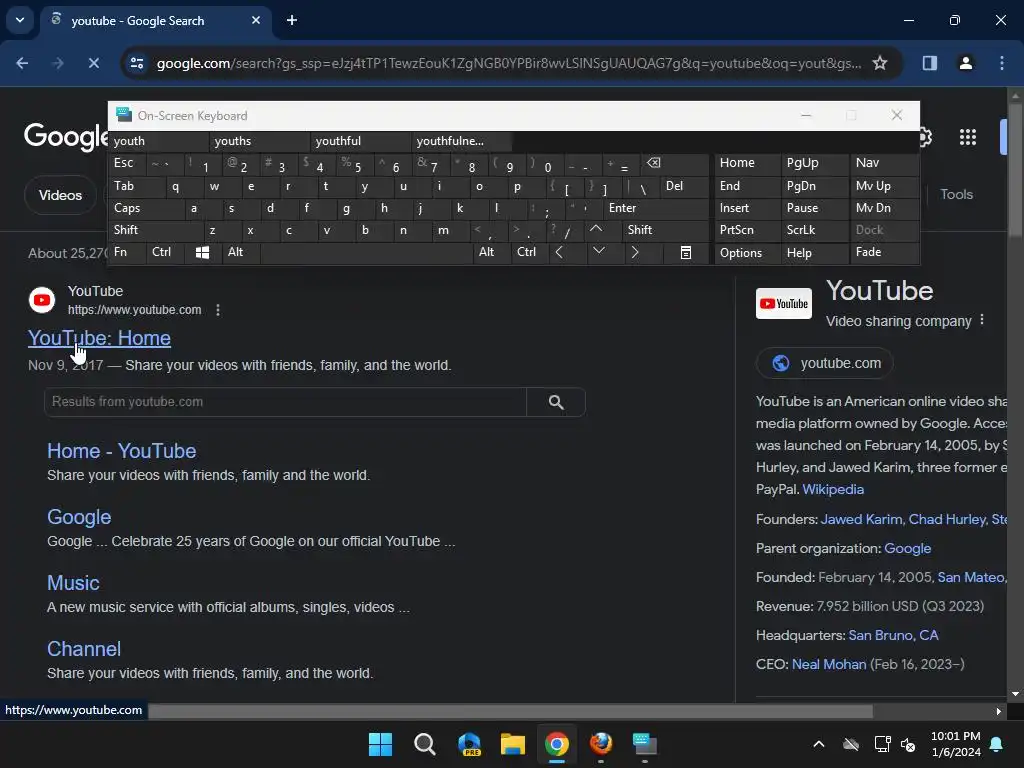Open Chrome three-dot menu
The height and width of the screenshot is (768, 1024).
pyautogui.click(x=1002, y=63)
